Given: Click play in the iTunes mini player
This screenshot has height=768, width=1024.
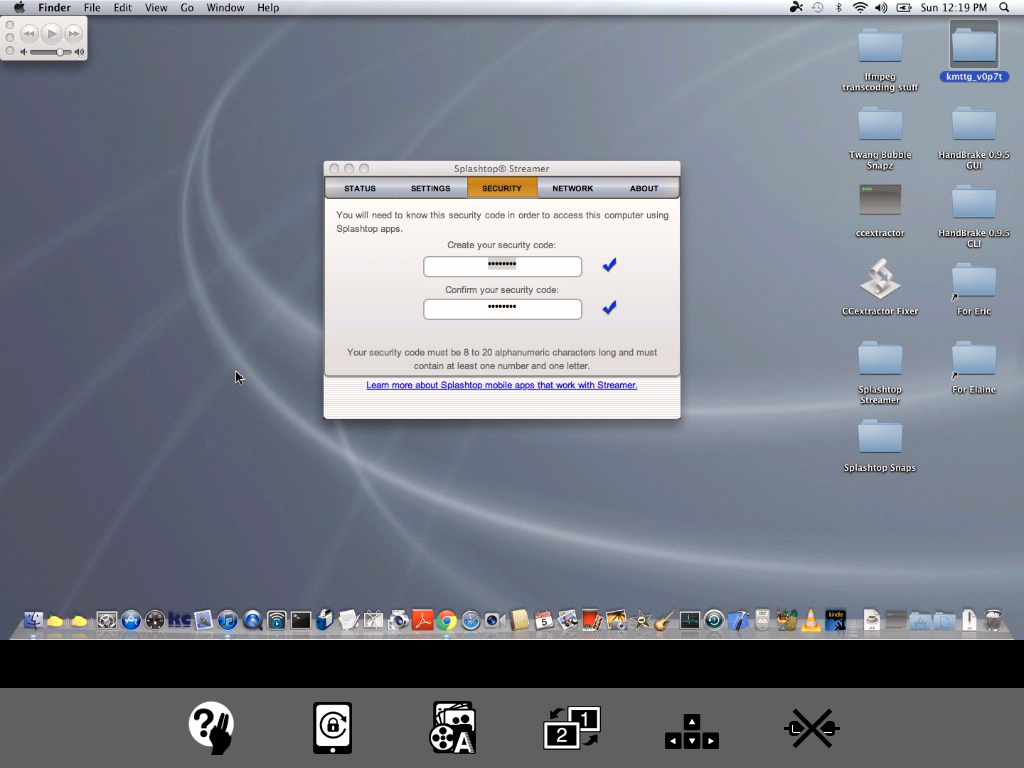Looking at the screenshot, I should [x=52, y=33].
